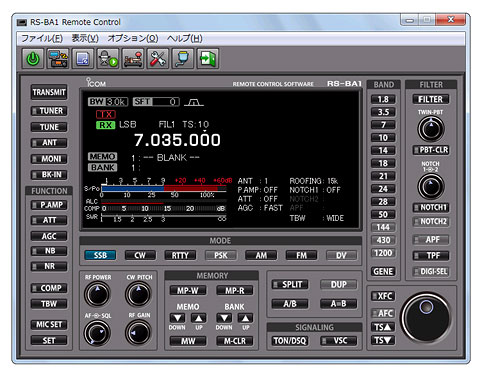Toggle the P.AMP function button
The image size is (482, 377).
tap(49, 205)
